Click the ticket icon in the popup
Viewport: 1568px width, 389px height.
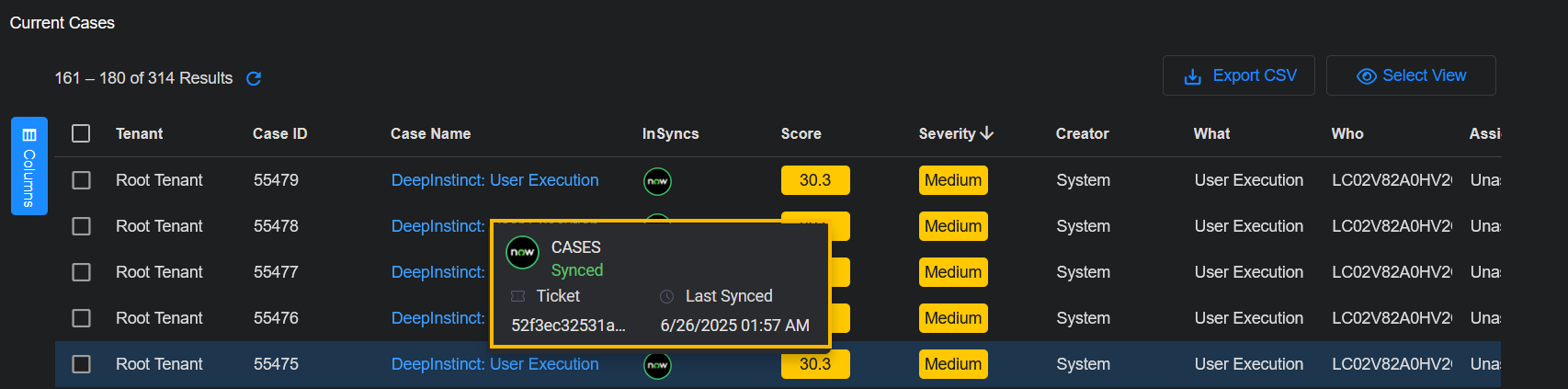(x=518, y=296)
